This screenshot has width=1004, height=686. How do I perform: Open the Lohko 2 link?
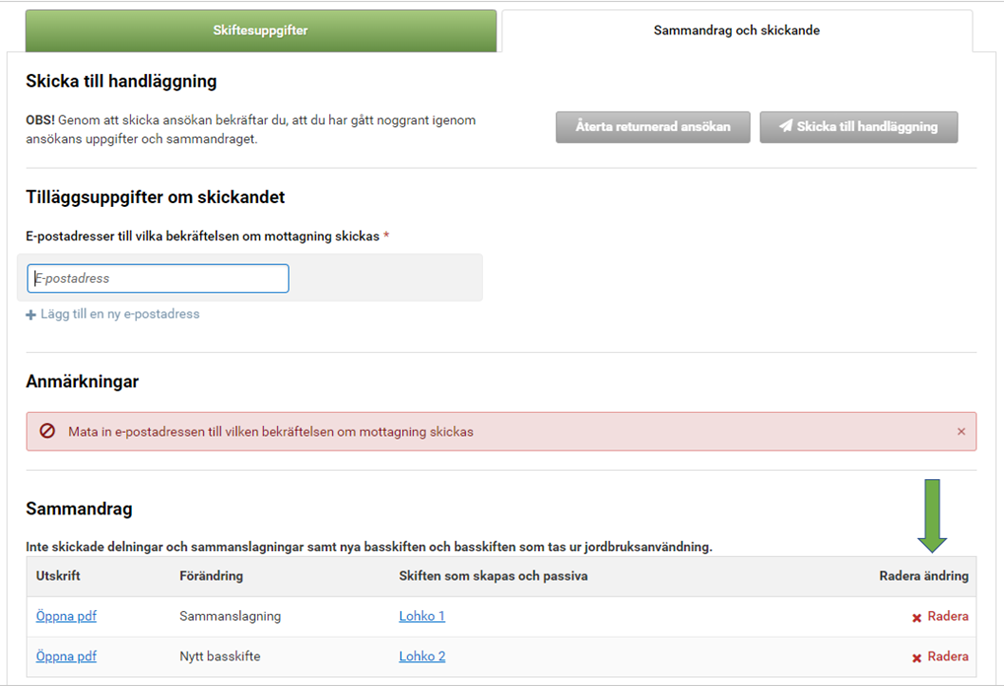[x=421, y=656]
